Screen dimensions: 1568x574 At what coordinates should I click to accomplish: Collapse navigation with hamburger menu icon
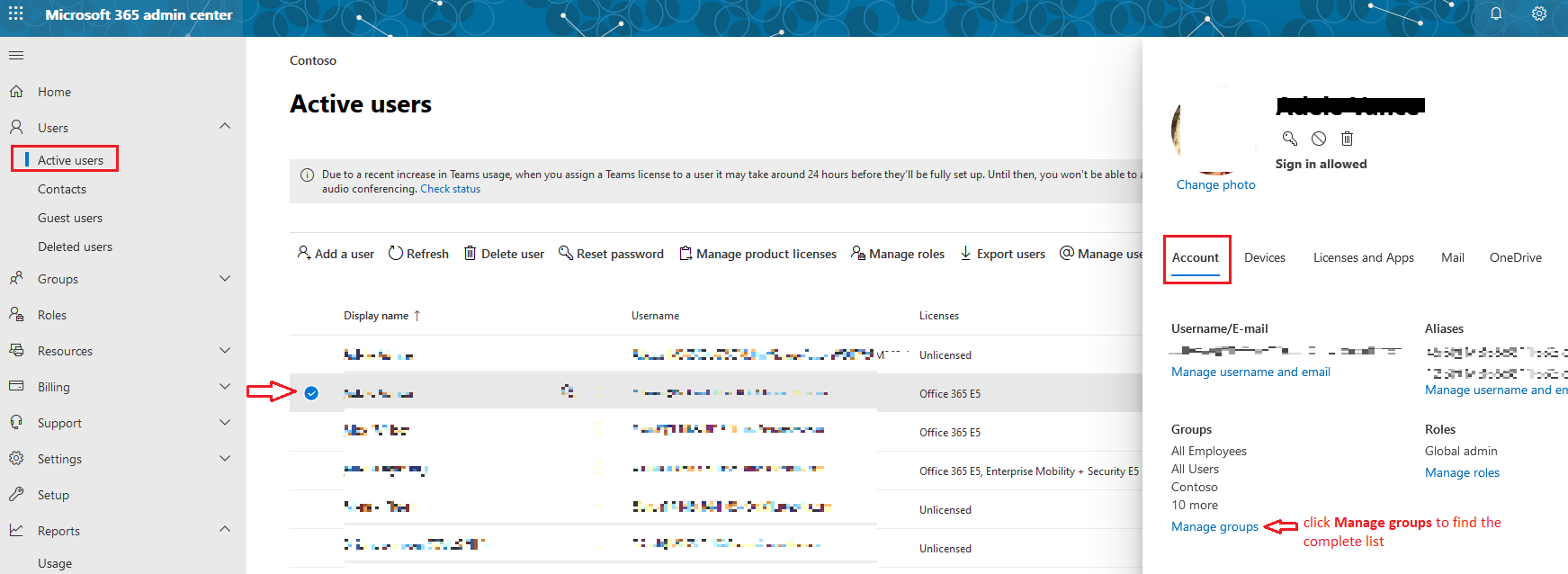tap(16, 56)
